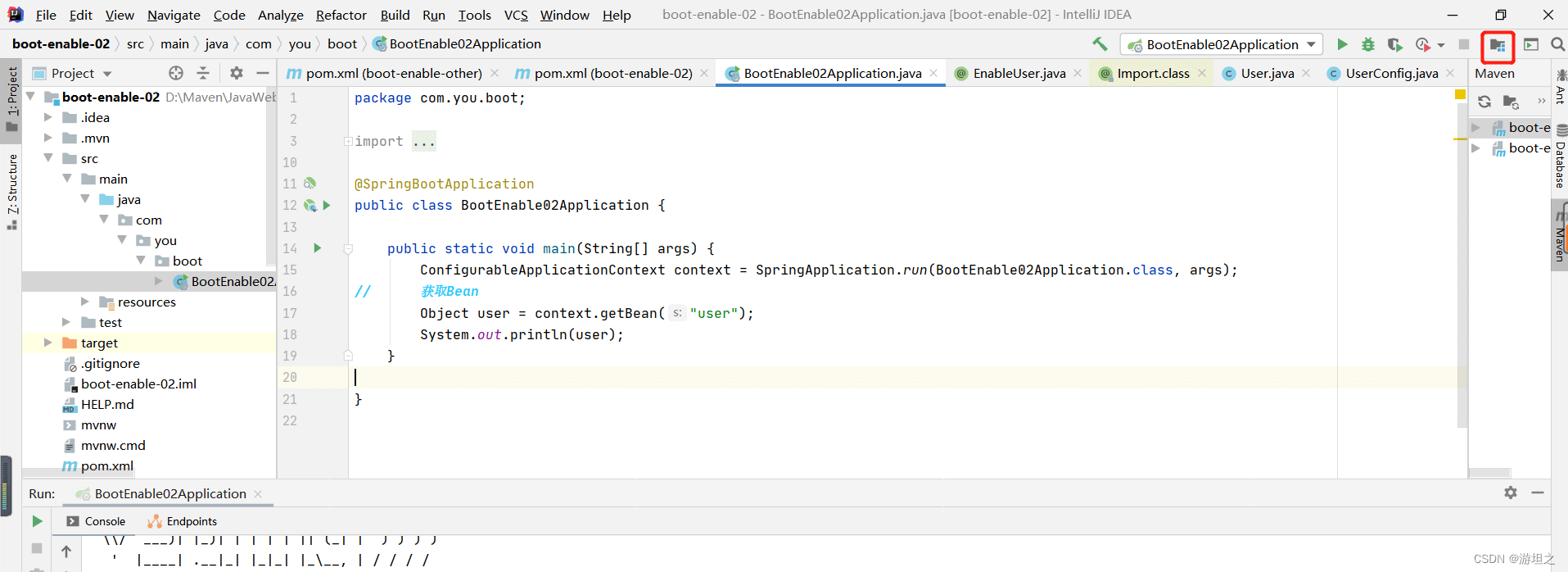Viewport: 1568px width, 572px height.
Task: Open Project Structure icon highlighted in red
Action: point(1498,46)
